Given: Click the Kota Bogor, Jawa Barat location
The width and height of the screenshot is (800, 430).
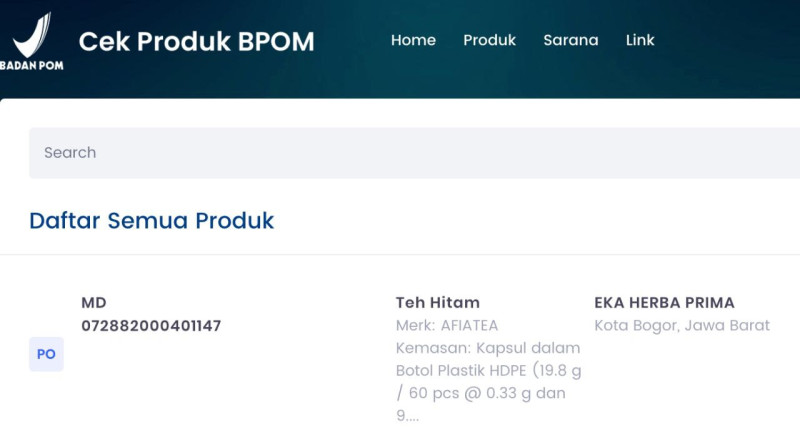Looking at the screenshot, I should (682, 325).
